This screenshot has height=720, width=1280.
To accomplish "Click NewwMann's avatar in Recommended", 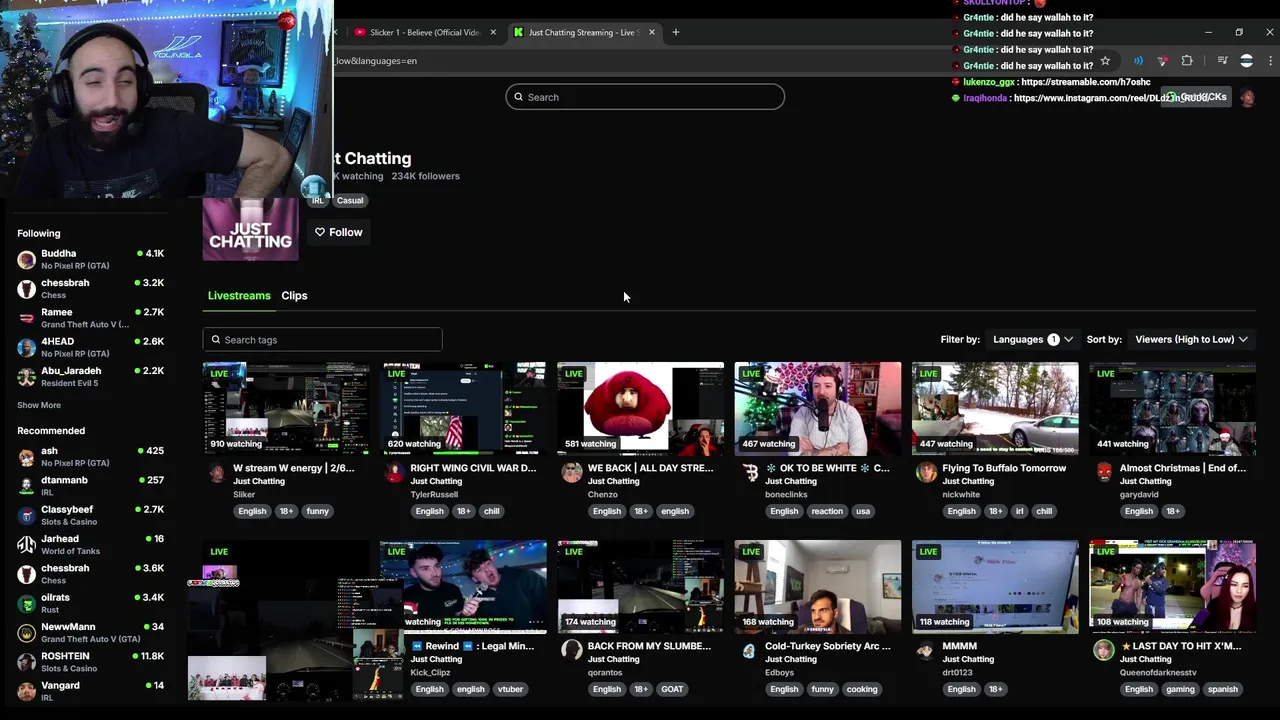I will tap(27, 633).
